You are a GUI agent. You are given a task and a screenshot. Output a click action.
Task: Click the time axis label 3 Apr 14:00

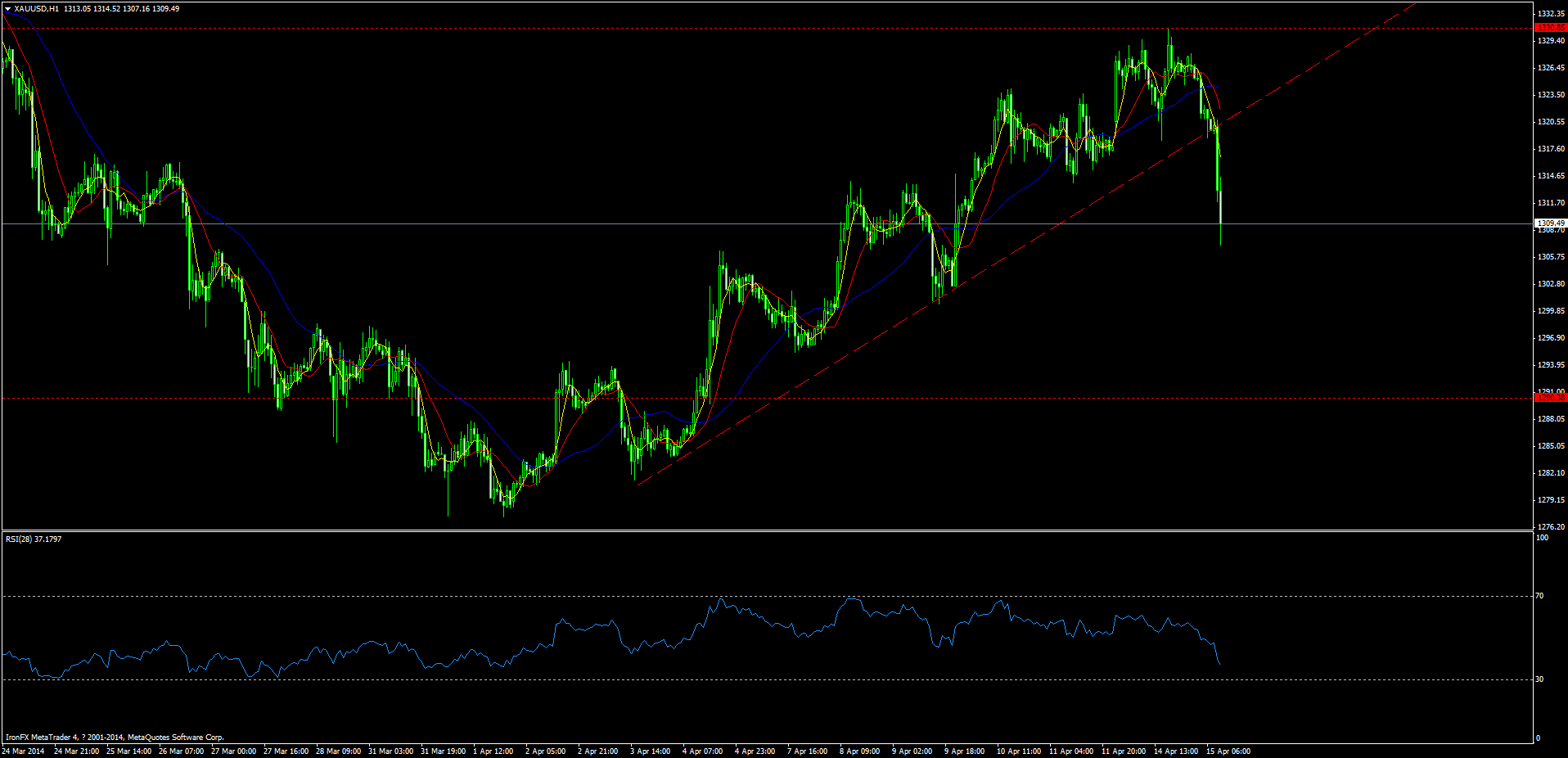(x=651, y=751)
